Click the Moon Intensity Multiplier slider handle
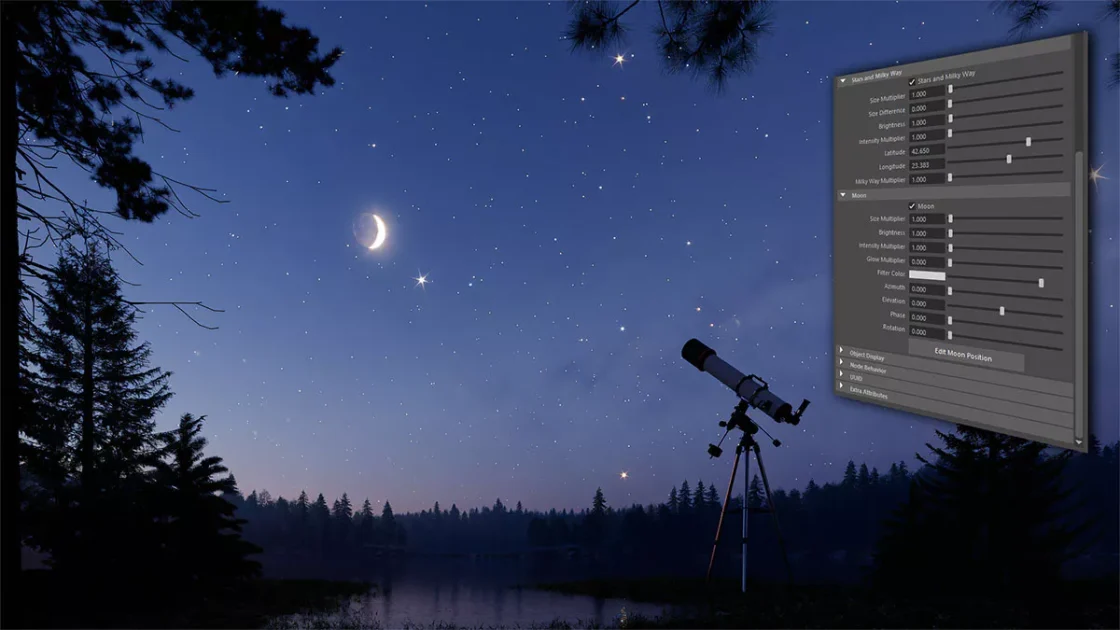Viewport: 1120px width, 630px height. [x=950, y=247]
